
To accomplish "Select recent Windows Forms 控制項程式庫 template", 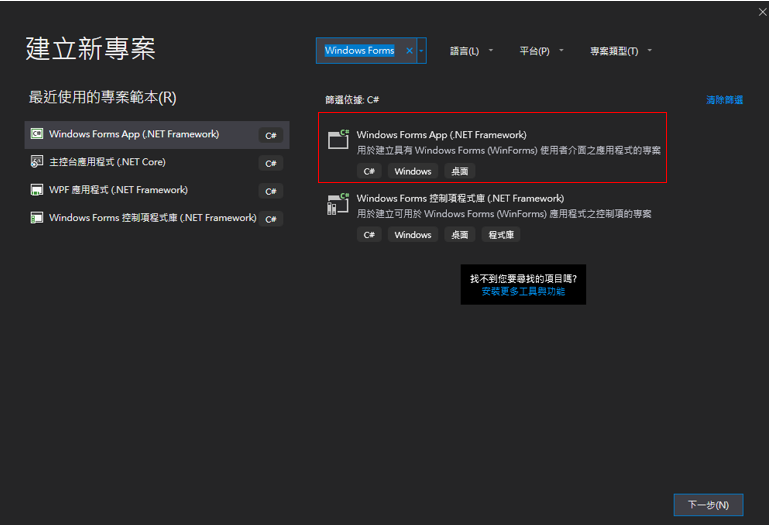I will coord(157,218).
